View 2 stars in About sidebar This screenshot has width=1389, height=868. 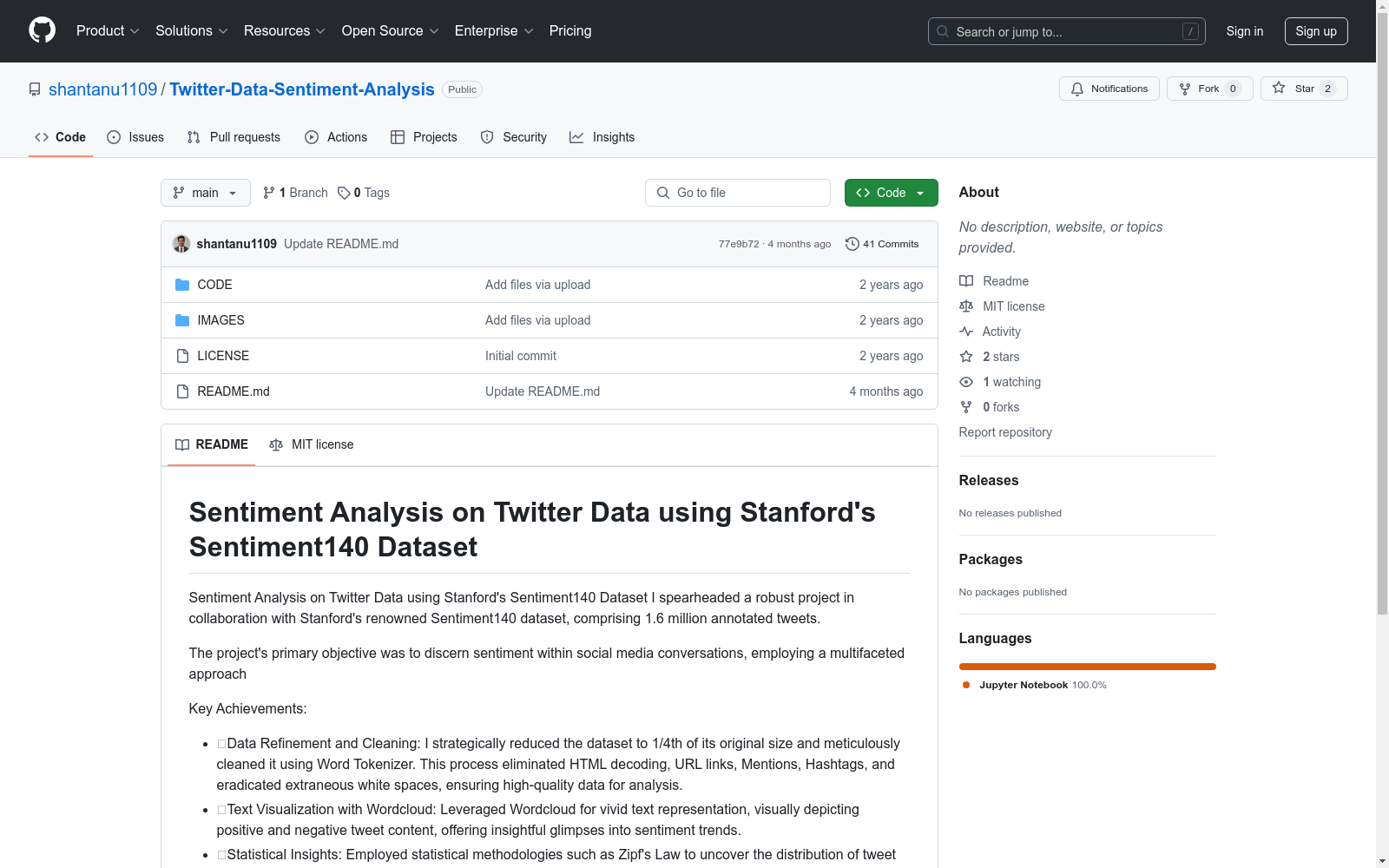pos(990,357)
